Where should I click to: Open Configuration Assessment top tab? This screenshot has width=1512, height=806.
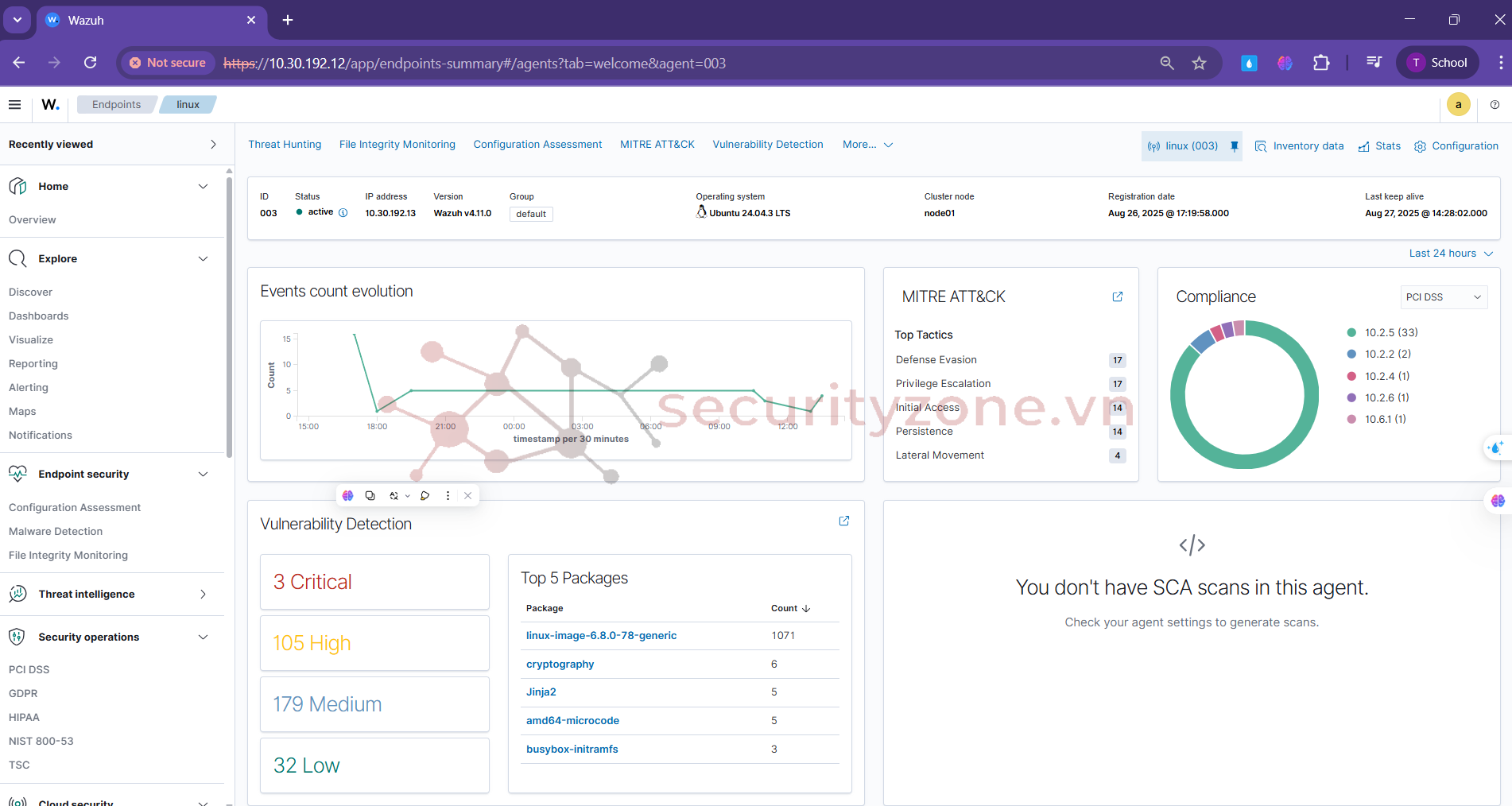click(537, 145)
